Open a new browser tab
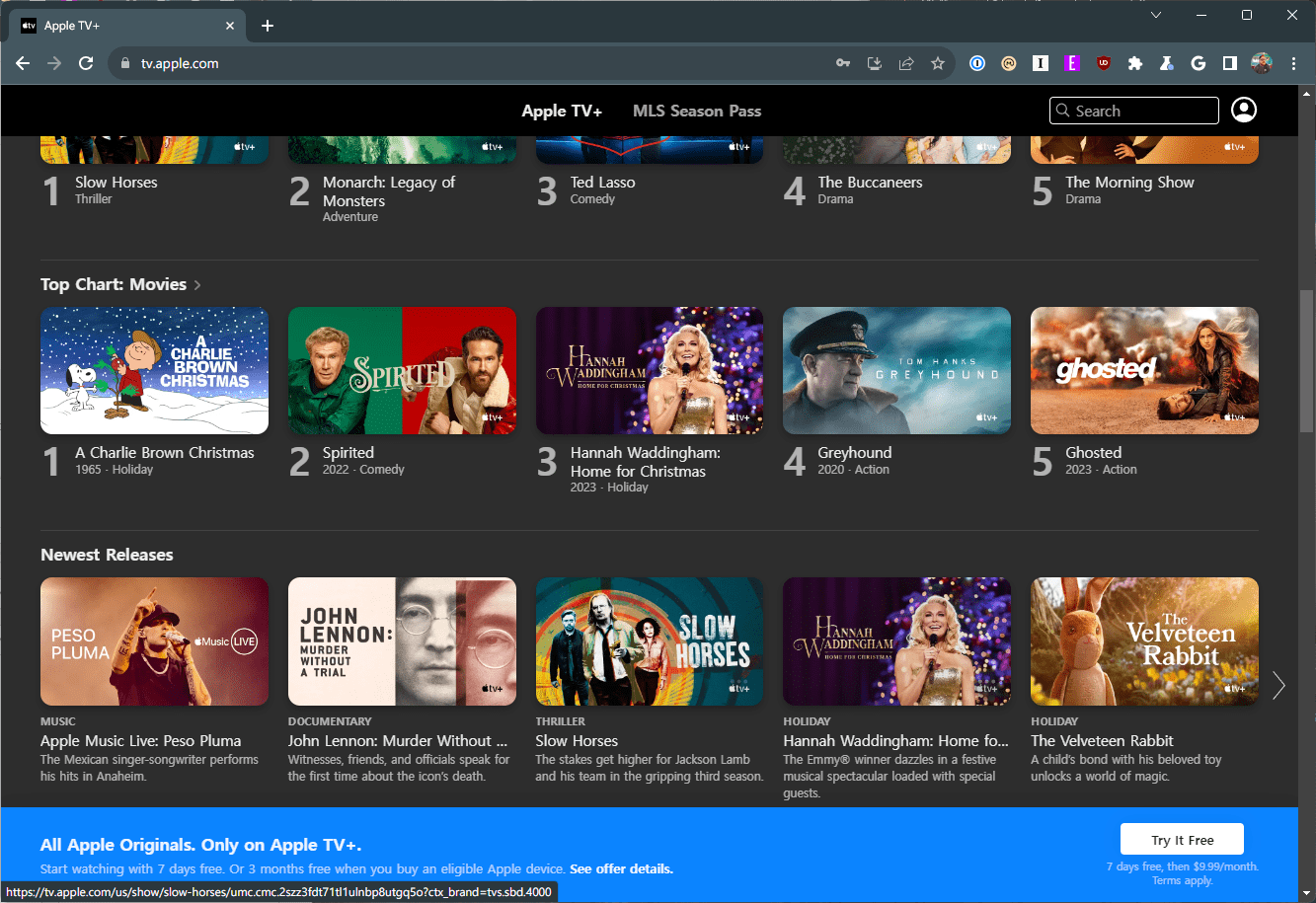1316x903 pixels. tap(268, 26)
